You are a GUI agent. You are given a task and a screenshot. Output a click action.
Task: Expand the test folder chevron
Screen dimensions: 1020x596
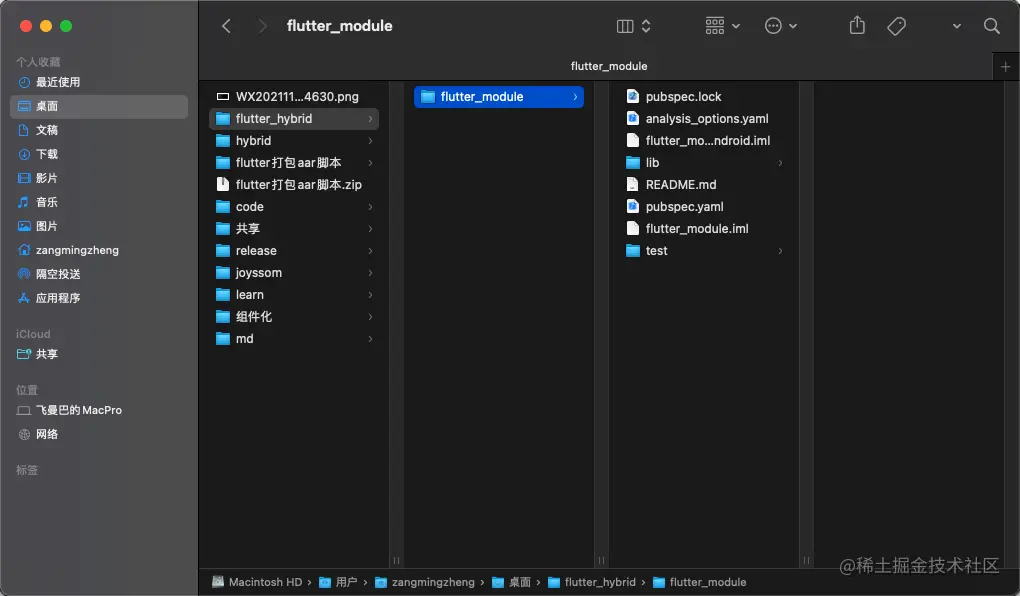tap(780, 251)
